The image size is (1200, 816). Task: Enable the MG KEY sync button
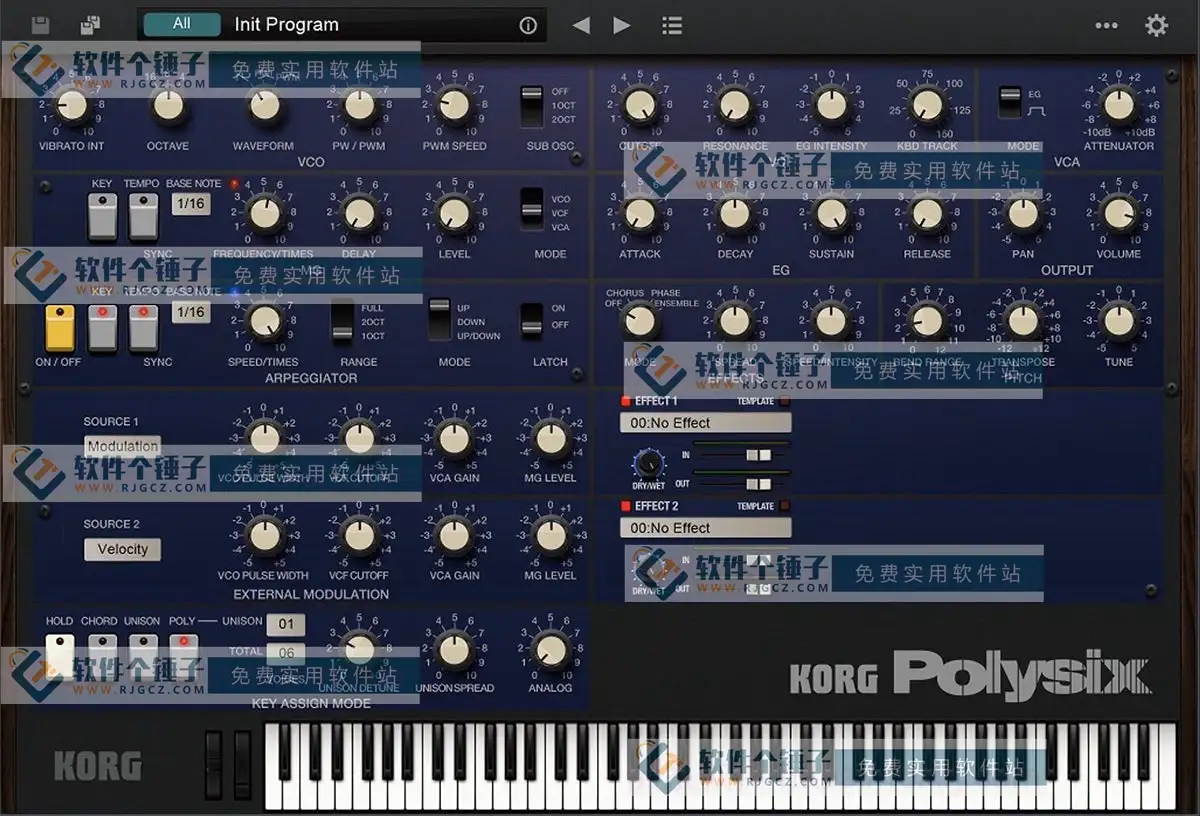pyautogui.click(x=102, y=217)
